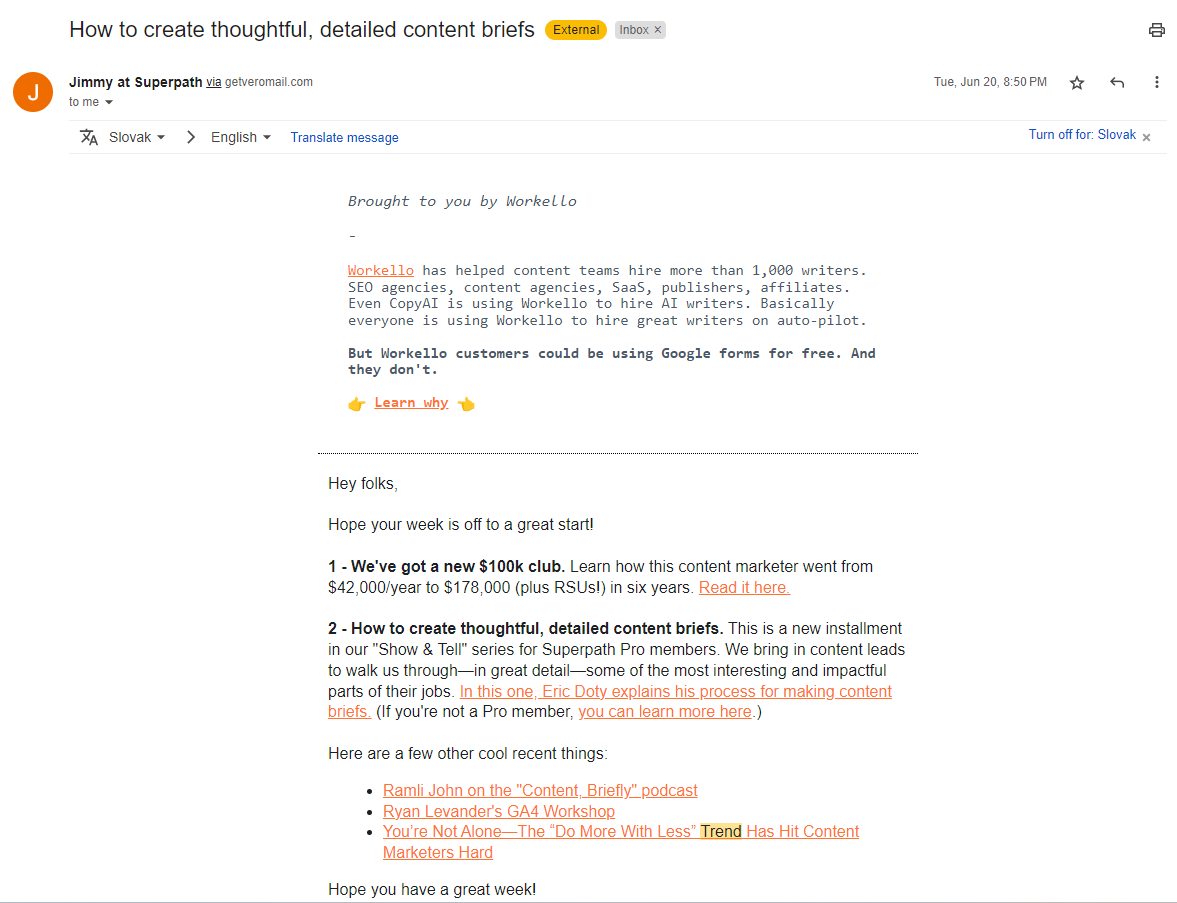The height and width of the screenshot is (903, 1177).
Task: Click the 'Read it here.' link
Action: pyautogui.click(x=744, y=587)
